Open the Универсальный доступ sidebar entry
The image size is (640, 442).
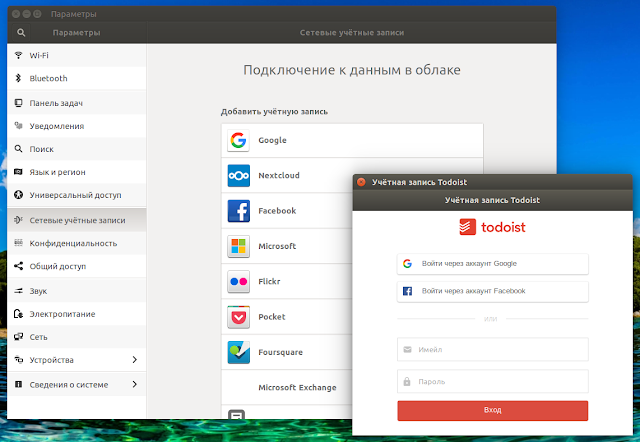coord(77,195)
